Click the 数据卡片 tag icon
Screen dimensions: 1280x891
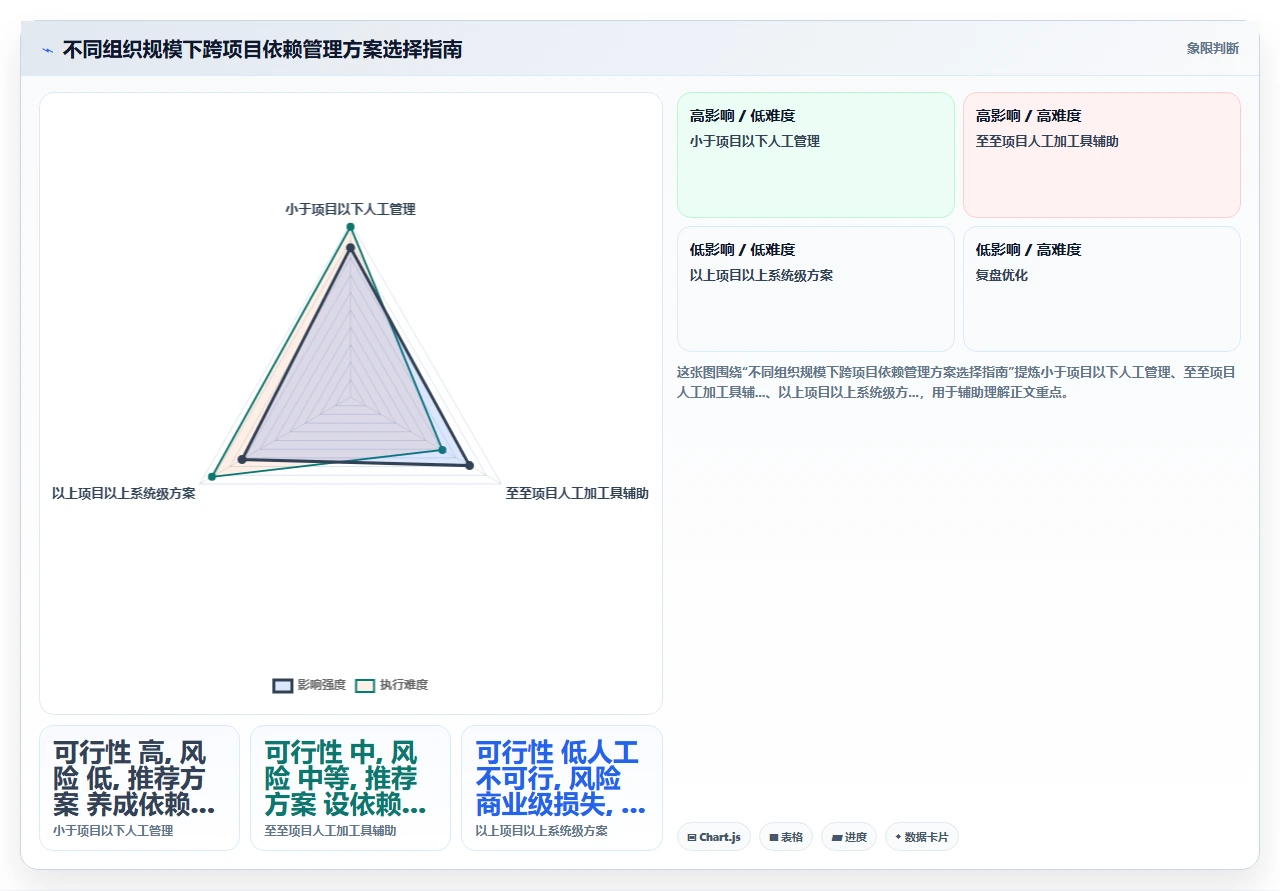click(898, 837)
